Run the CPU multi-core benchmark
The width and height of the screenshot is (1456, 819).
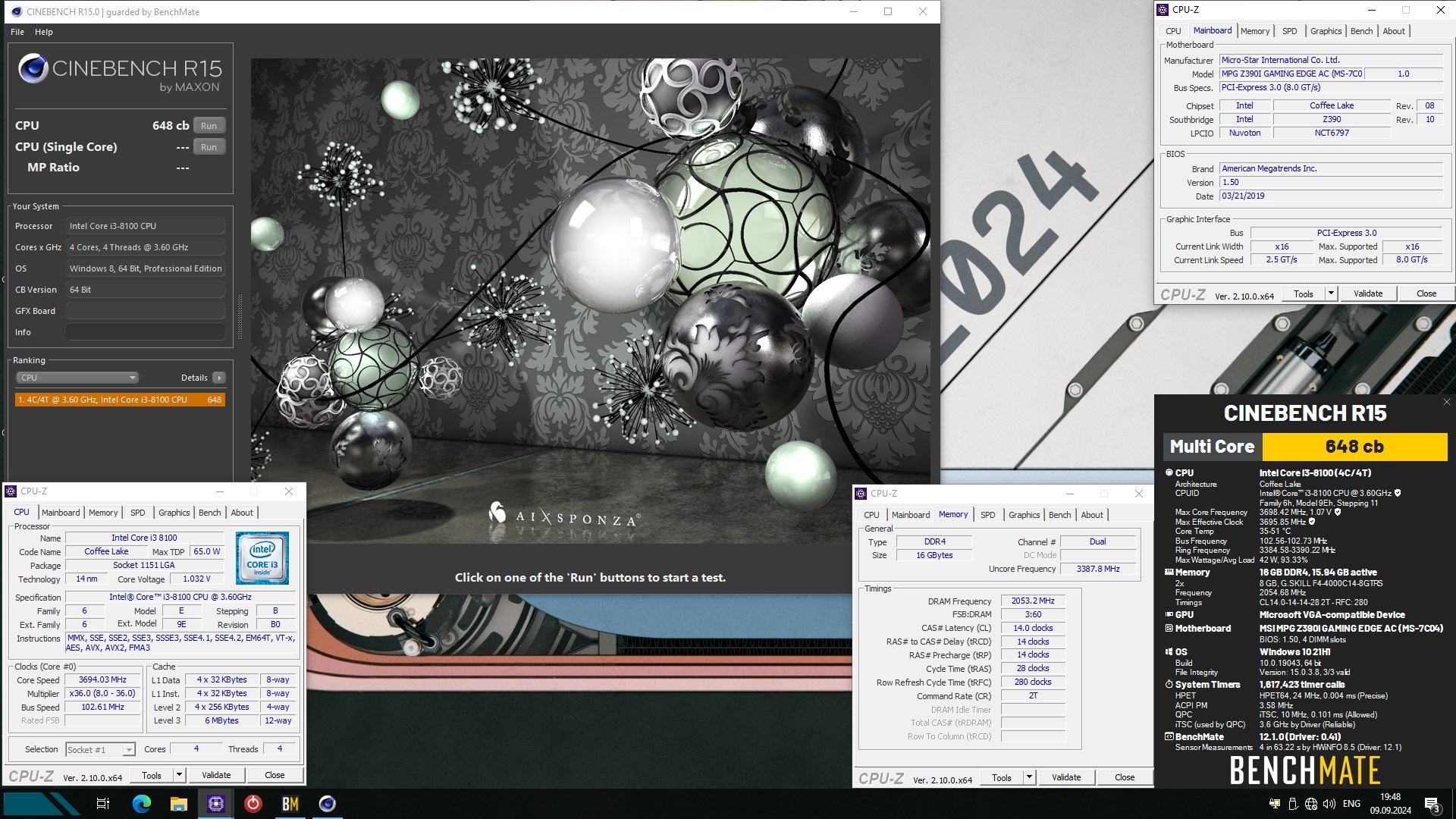point(209,126)
